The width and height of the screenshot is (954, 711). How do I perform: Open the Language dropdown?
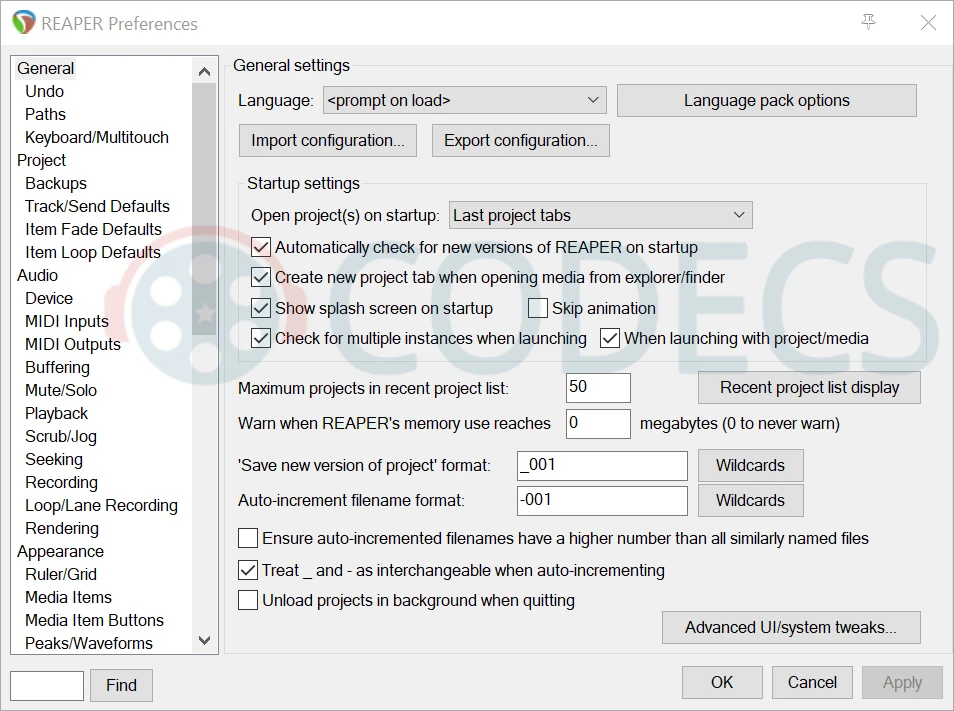464,100
